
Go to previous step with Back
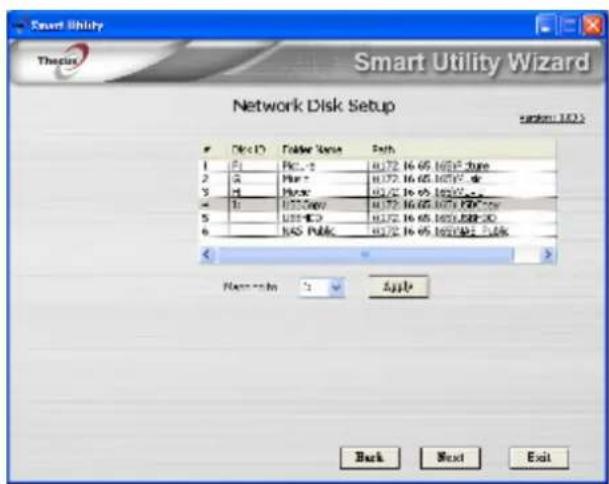point(370,458)
